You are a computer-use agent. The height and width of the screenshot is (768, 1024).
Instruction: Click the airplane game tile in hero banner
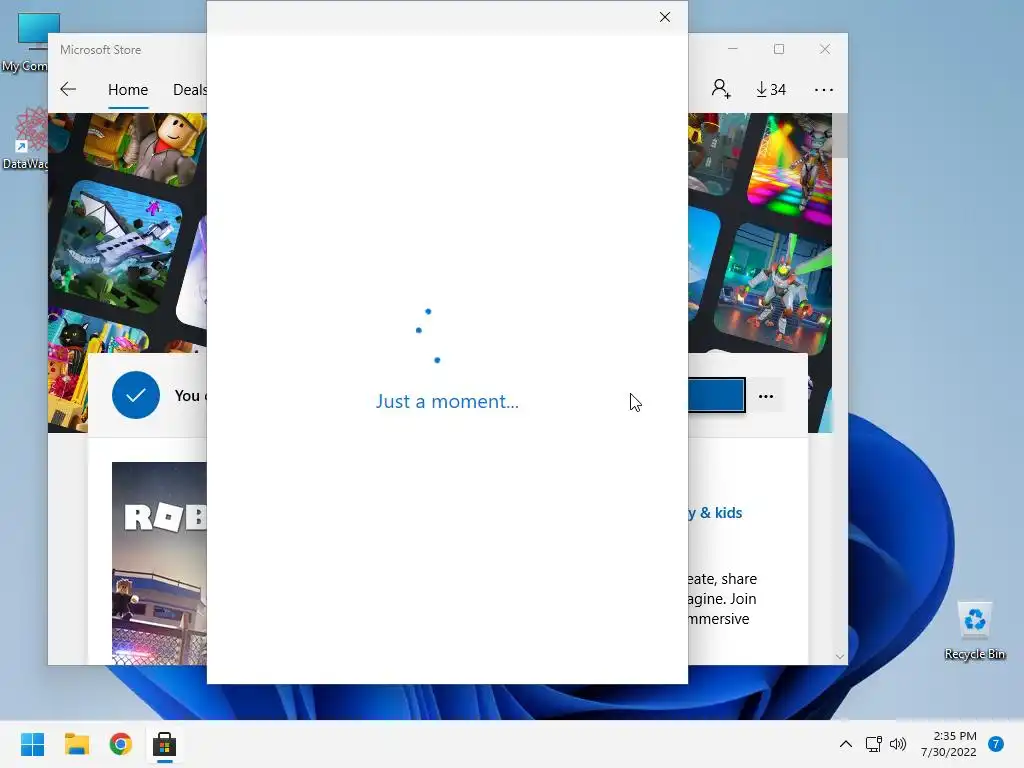coord(116,247)
